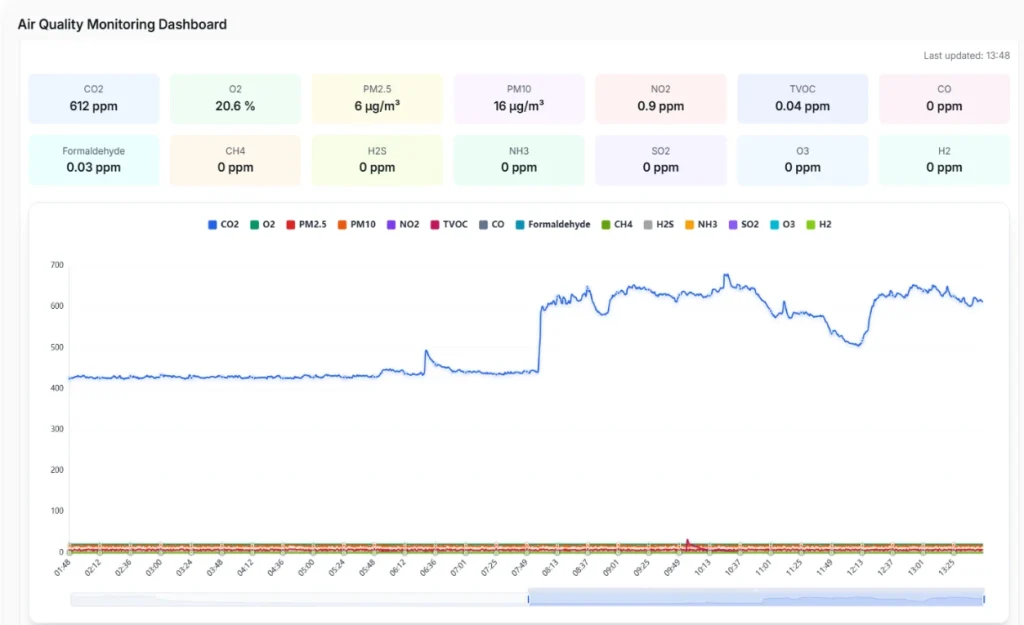Toggle PM2.5 legend entry
1024x625 pixels.
(x=305, y=225)
